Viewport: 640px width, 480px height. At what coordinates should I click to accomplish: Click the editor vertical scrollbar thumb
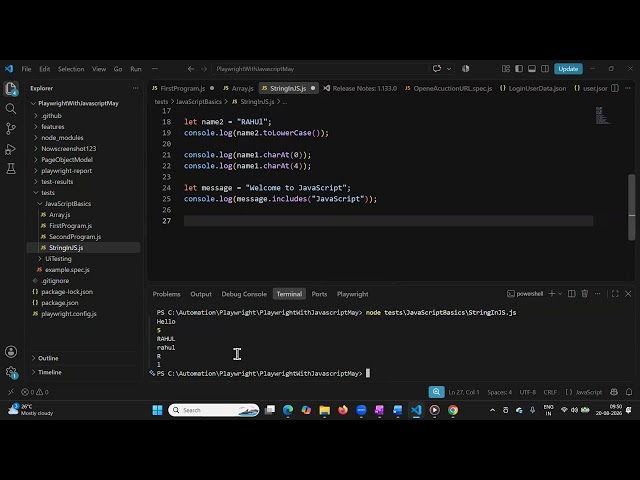632,207
